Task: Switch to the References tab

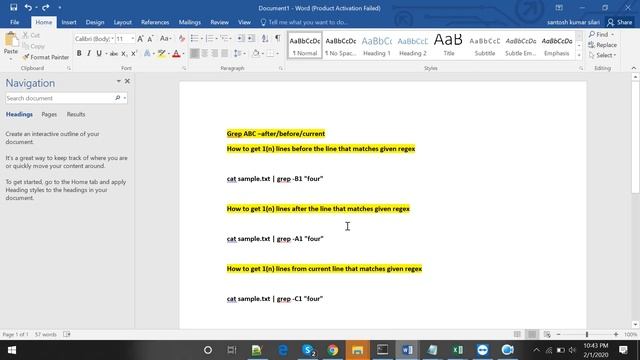Action: pos(155,22)
